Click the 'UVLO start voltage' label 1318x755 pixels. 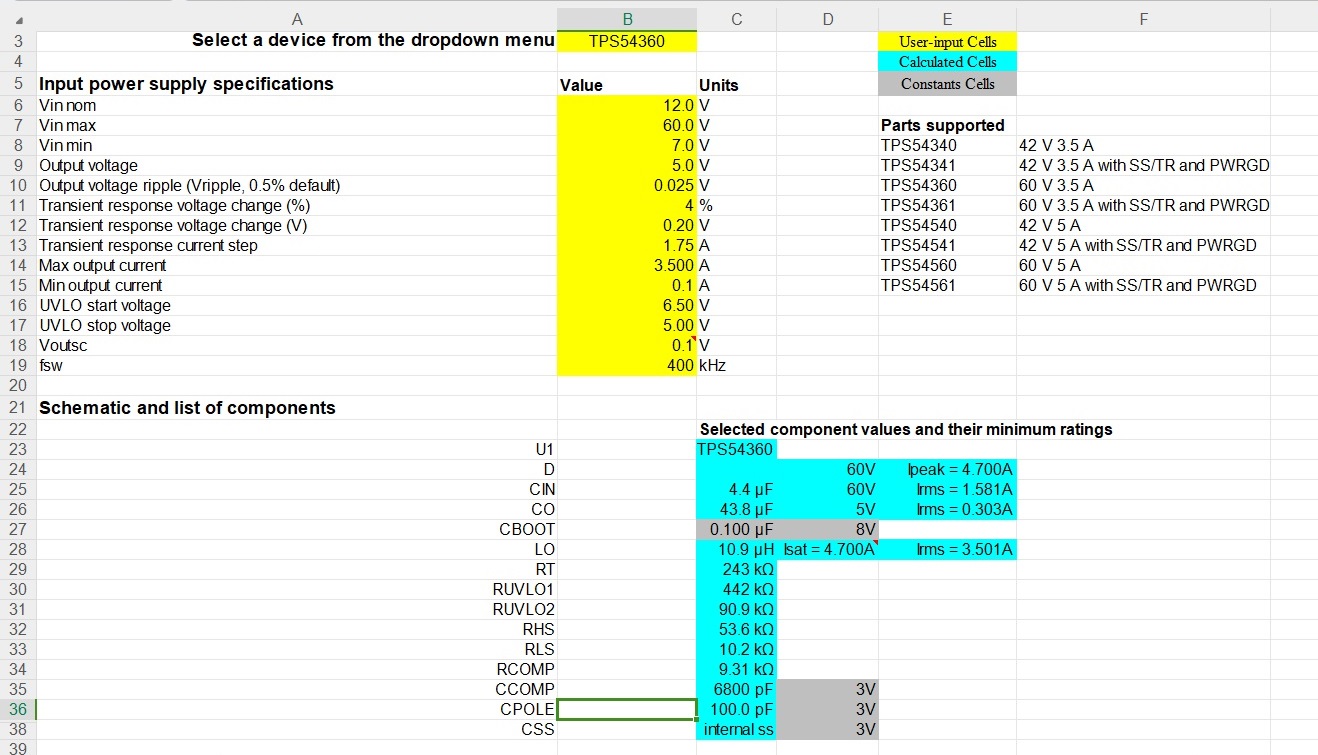[105, 305]
